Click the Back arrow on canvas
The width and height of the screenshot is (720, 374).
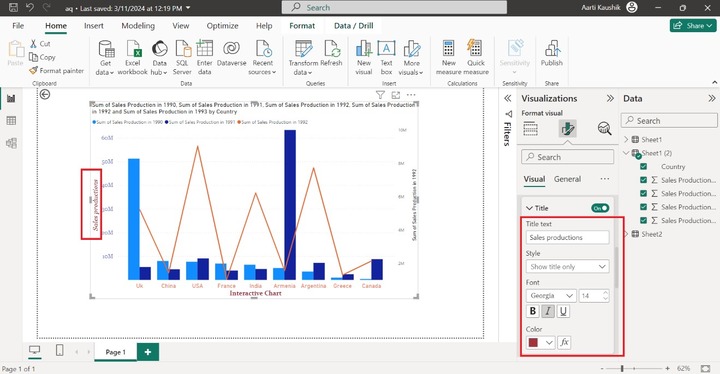click(x=45, y=94)
